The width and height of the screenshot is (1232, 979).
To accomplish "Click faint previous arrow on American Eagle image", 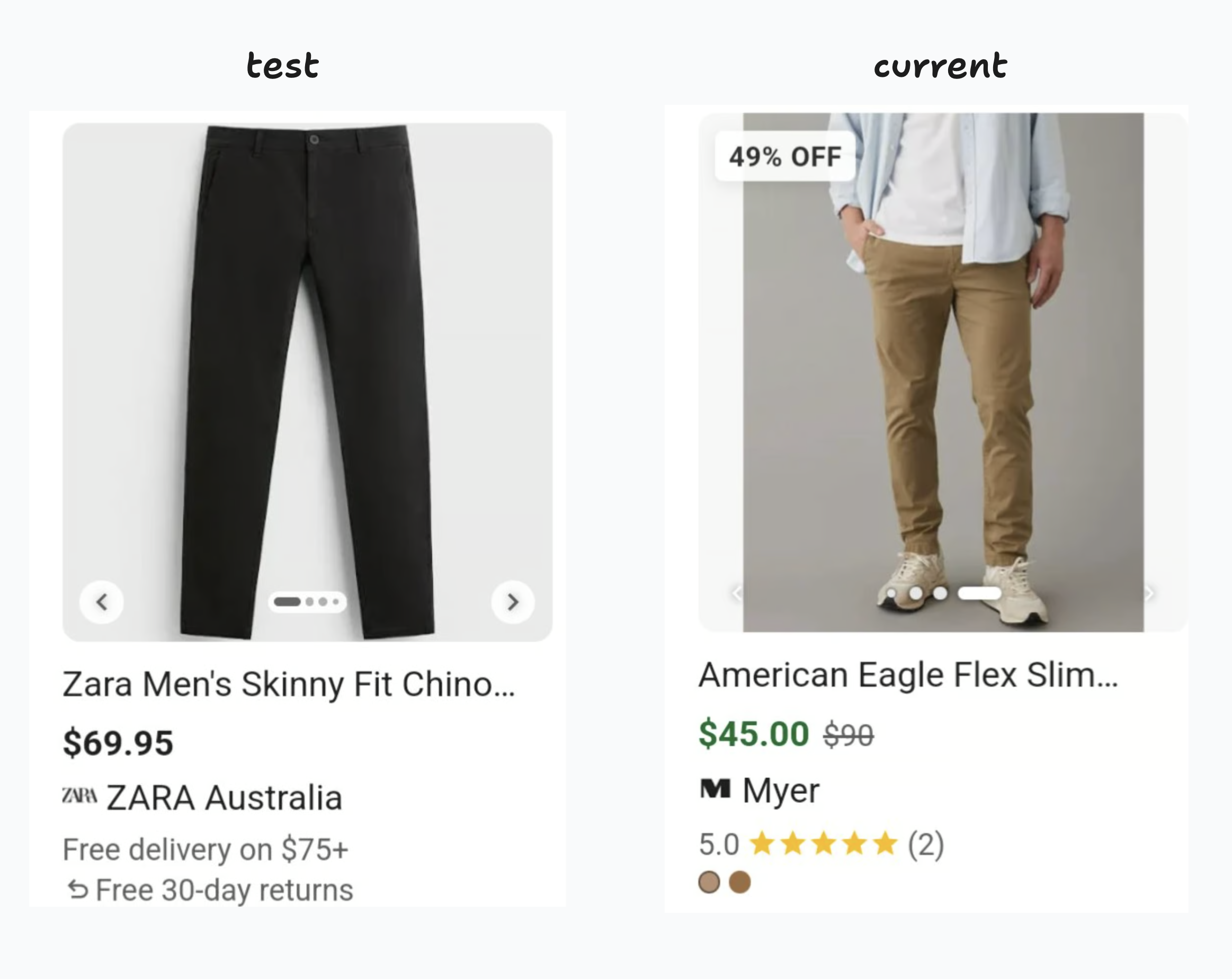I will pyautogui.click(x=737, y=593).
